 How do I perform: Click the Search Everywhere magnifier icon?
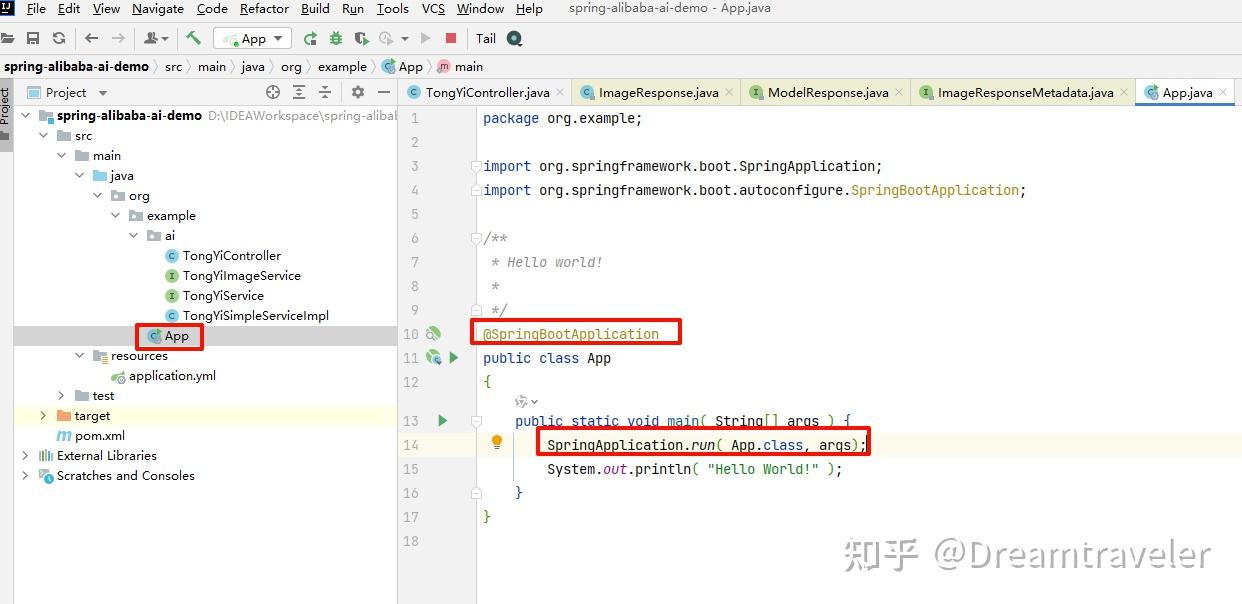point(514,38)
